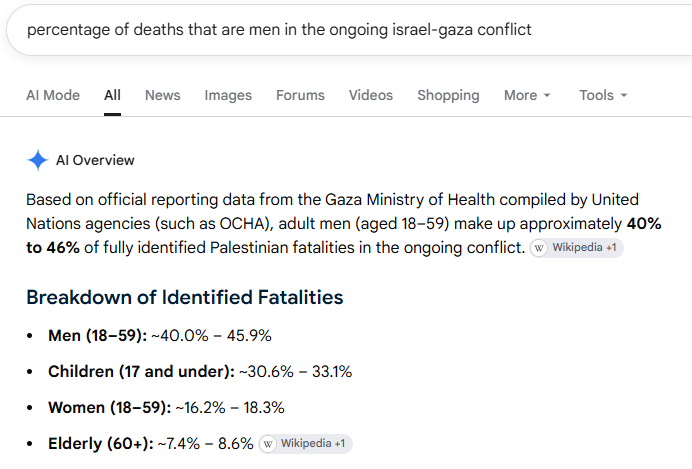Open the Forums tab

click(x=301, y=95)
